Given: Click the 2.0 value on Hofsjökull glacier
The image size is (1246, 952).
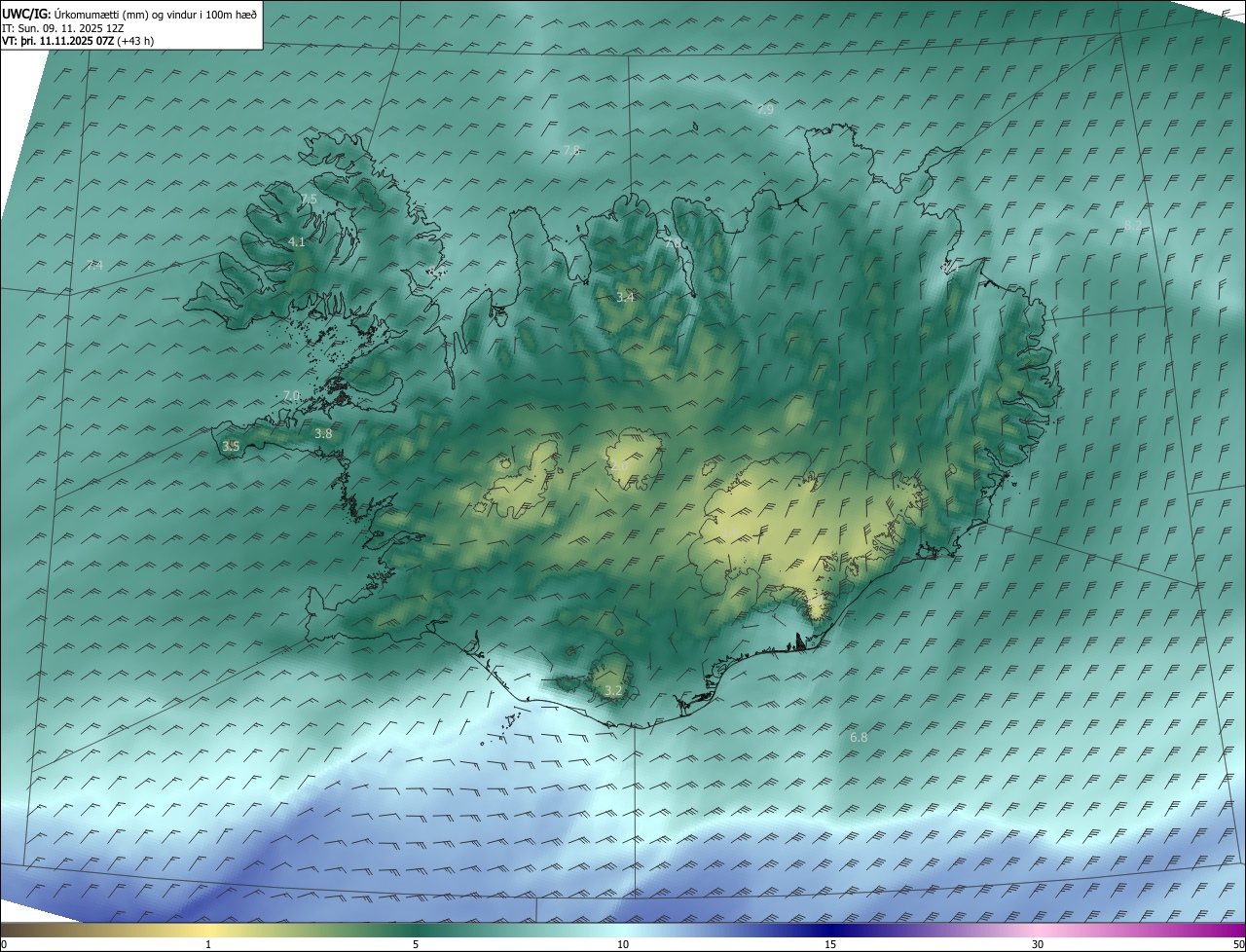Looking at the screenshot, I should 619,466.
